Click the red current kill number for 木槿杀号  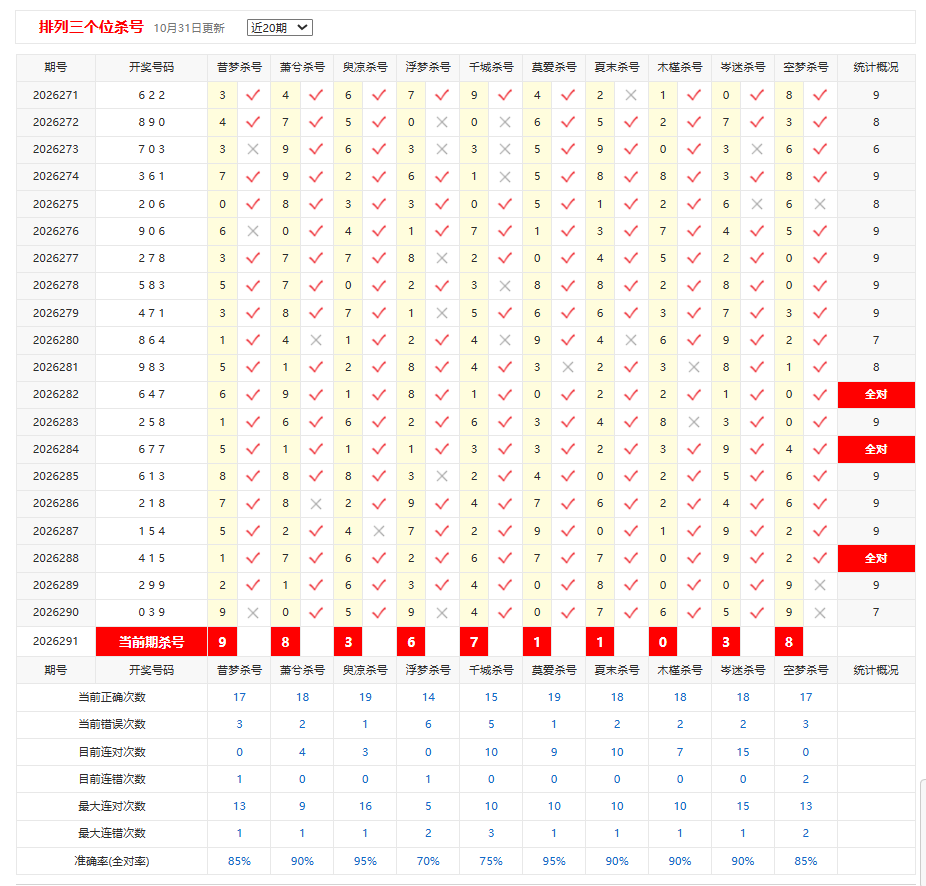click(663, 641)
